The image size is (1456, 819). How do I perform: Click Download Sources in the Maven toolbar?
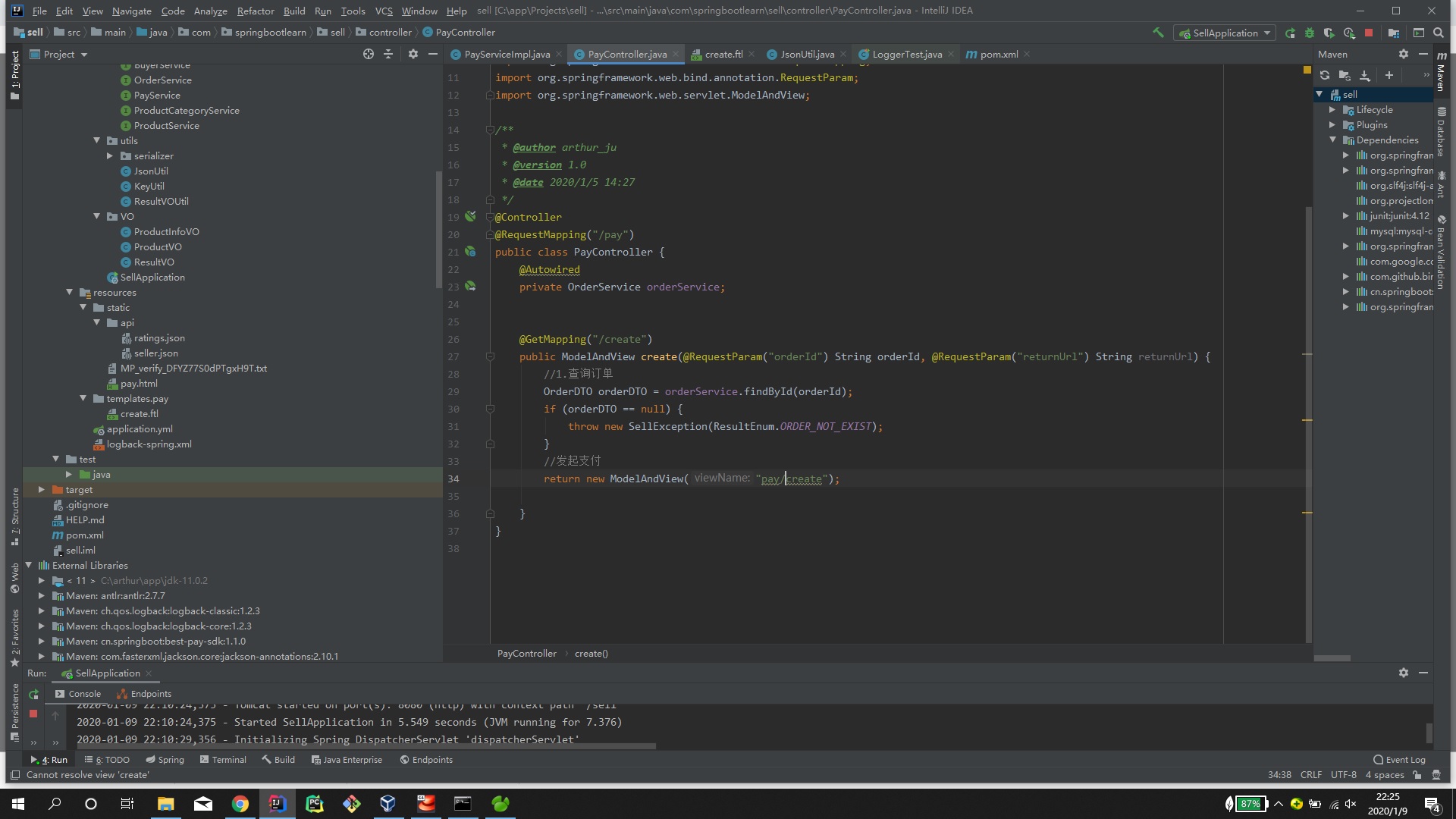pos(1365,75)
